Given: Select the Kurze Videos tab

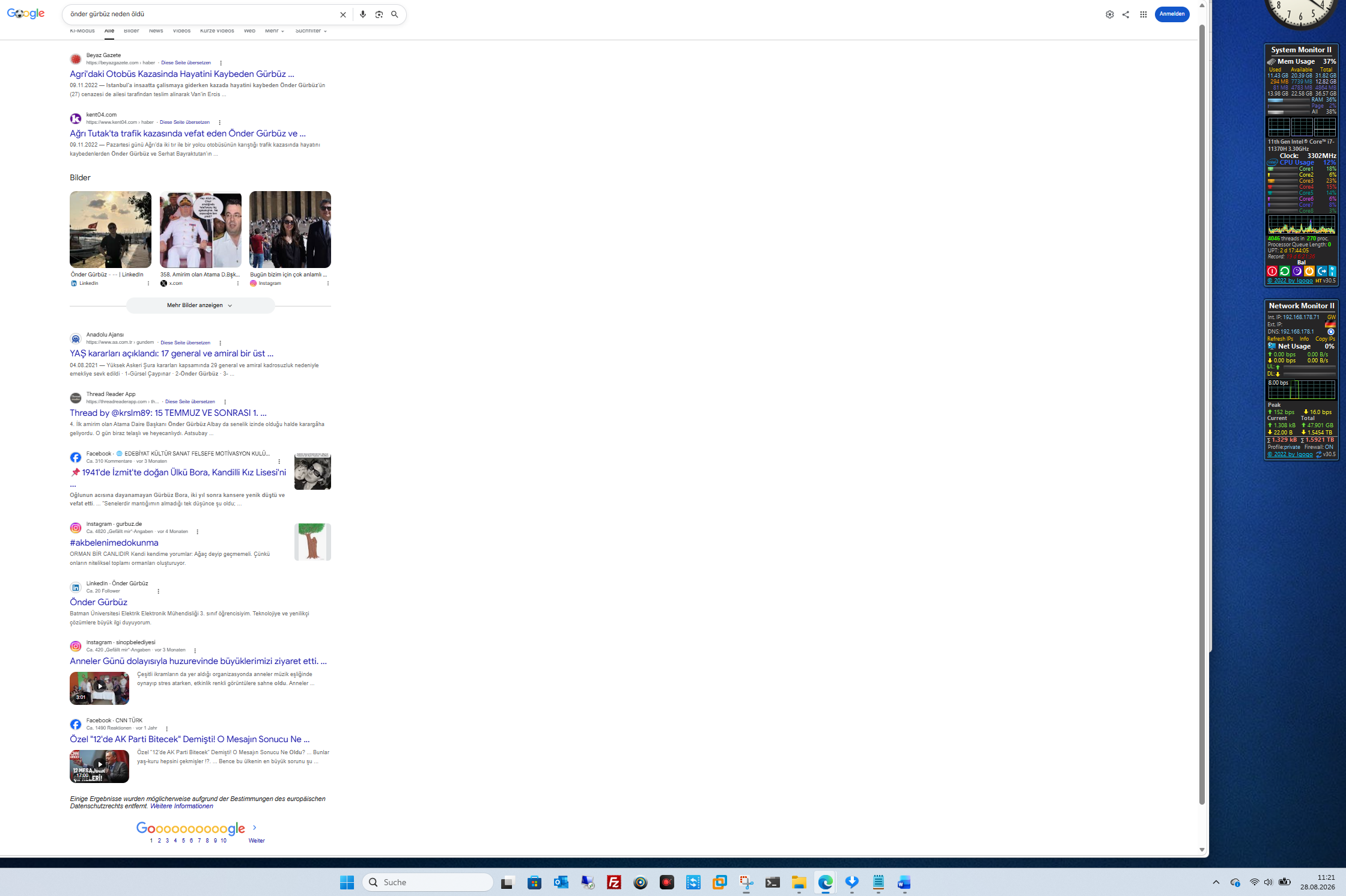Looking at the screenshot, I should 217,31.
